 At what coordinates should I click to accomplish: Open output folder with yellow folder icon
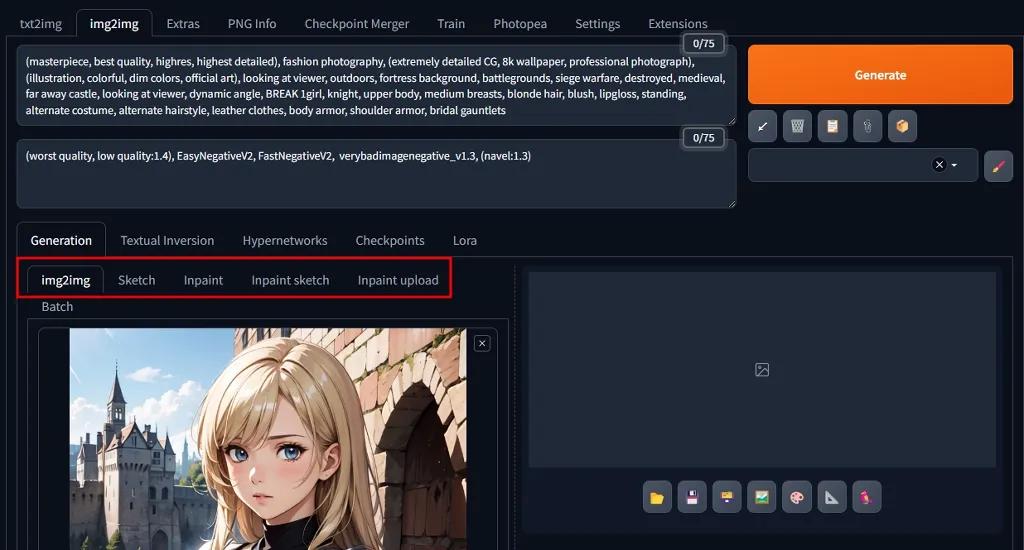657,497
